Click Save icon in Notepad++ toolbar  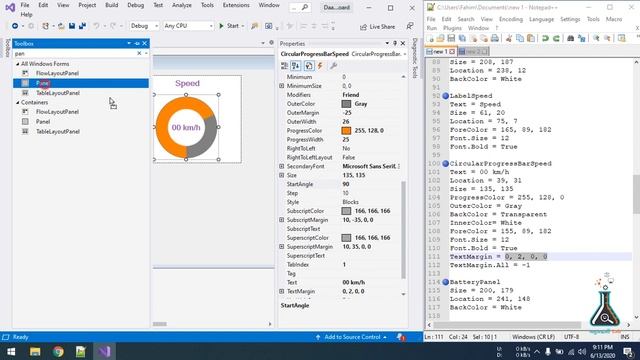[451, 38]
